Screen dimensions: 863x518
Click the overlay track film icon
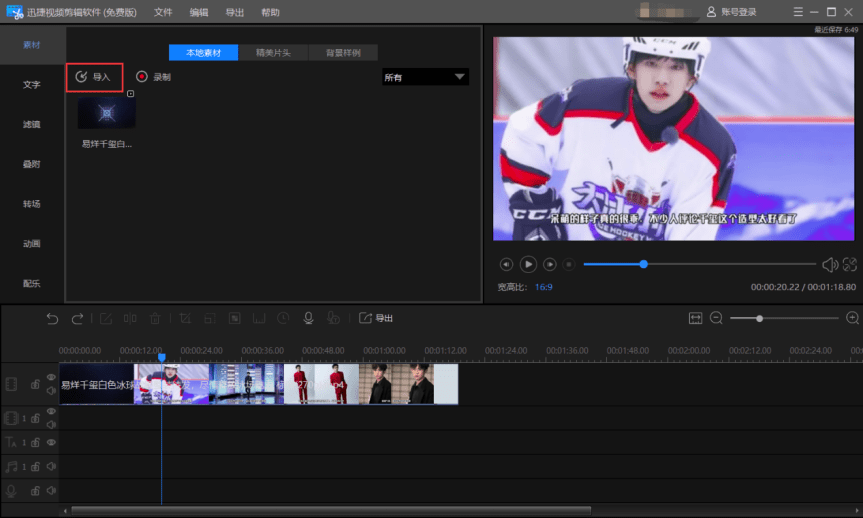pyautogui.click(x=11, y=418)
